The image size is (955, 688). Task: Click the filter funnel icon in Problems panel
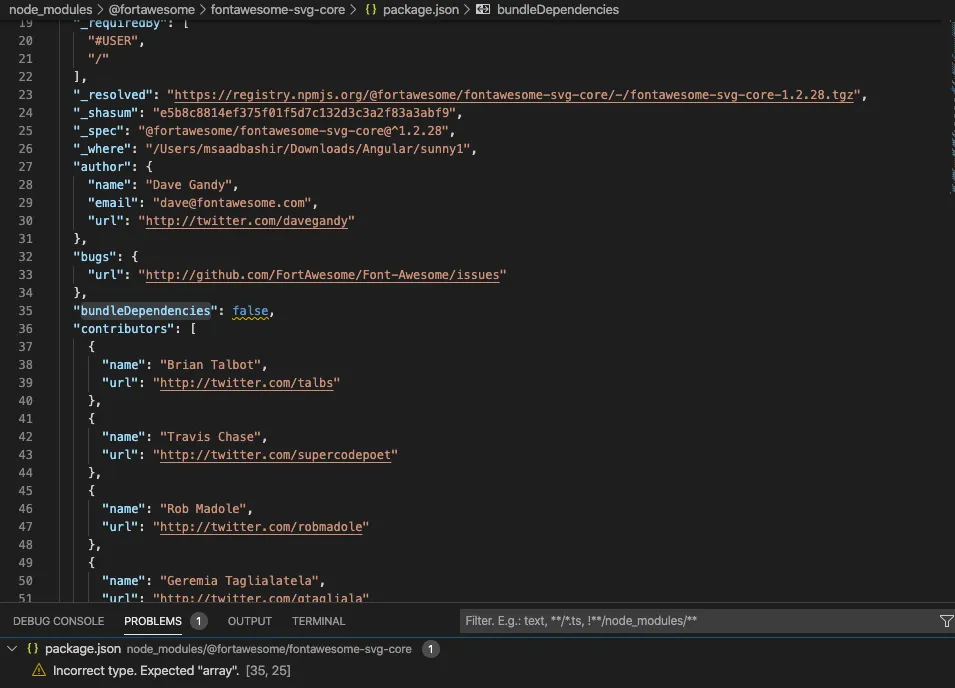tap(946, 621)
